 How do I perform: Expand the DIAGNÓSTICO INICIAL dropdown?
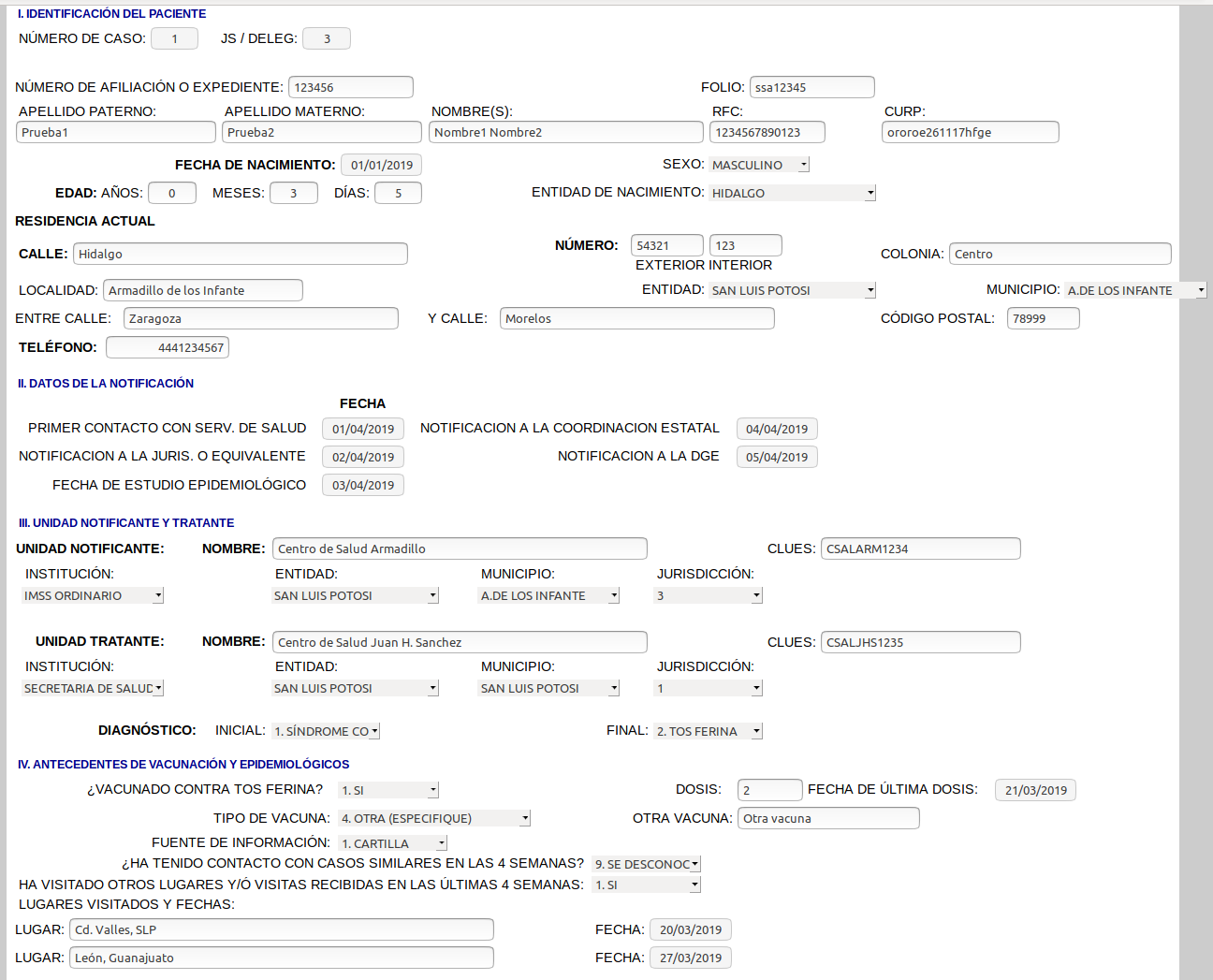(326, 731)
